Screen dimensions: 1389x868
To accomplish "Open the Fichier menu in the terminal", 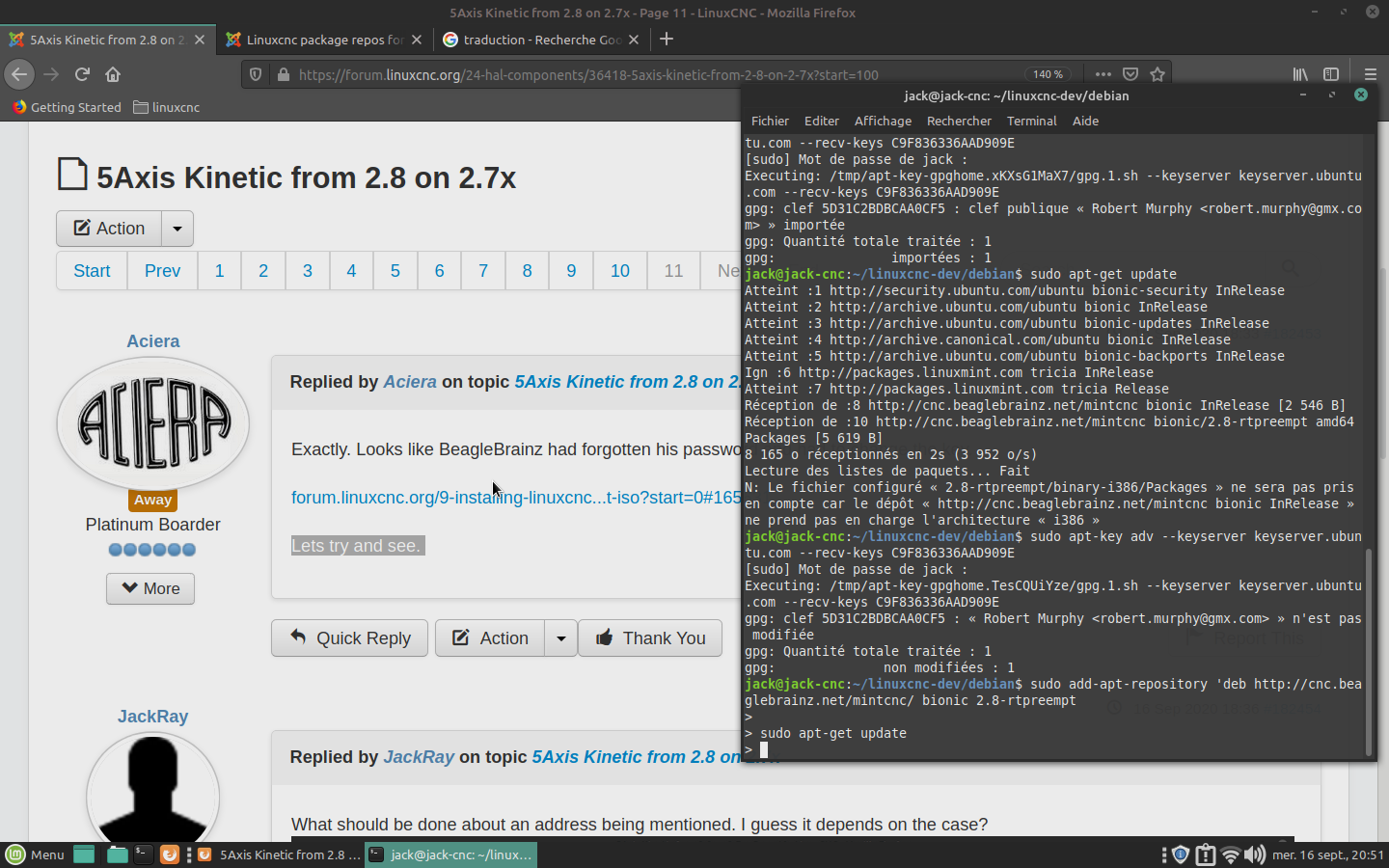I will tap(770, 121).
